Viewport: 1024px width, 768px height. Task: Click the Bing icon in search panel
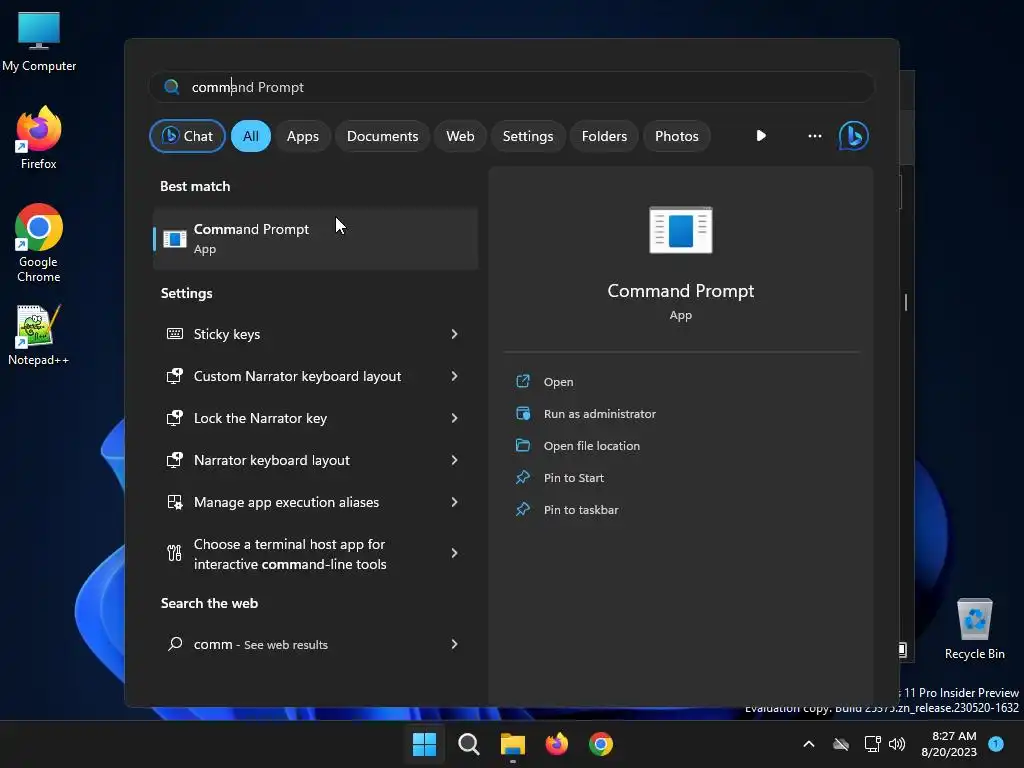pos(853,136)
